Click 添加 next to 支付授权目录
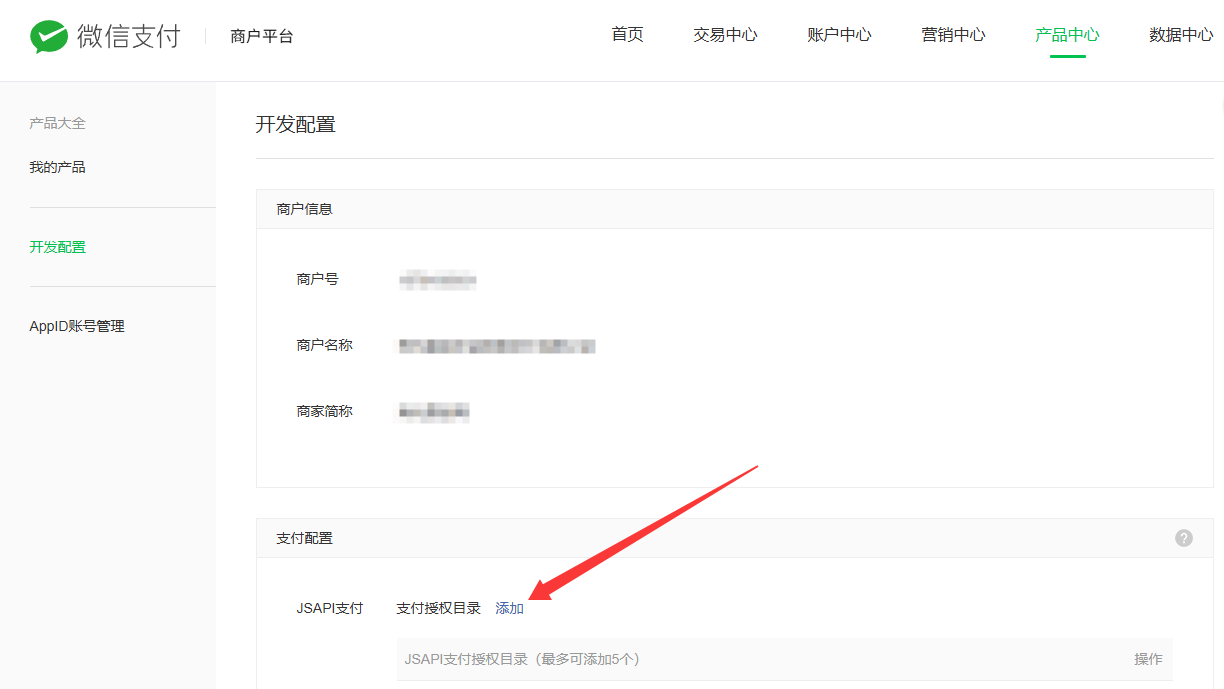The image size is (1224, 689). click(x=510, y=608)
